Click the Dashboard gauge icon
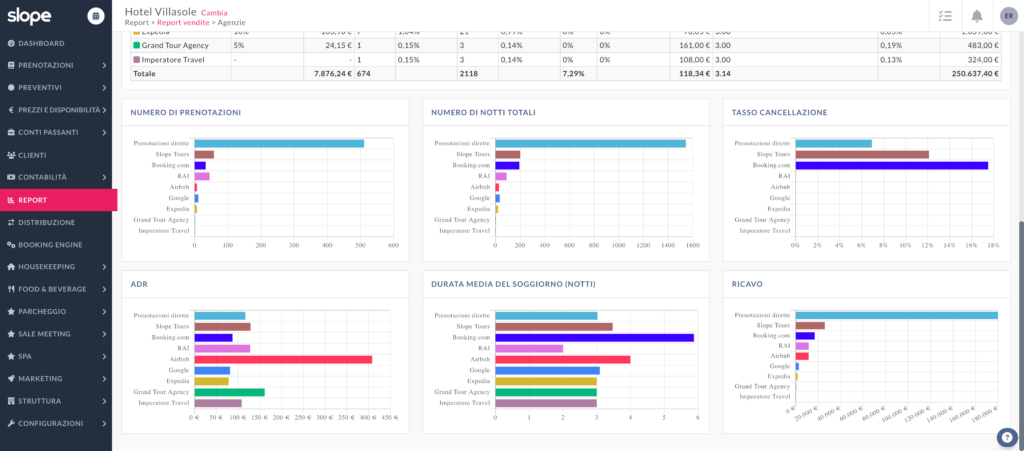Viewport: 1024px width, 451px height. click(11, 43)
